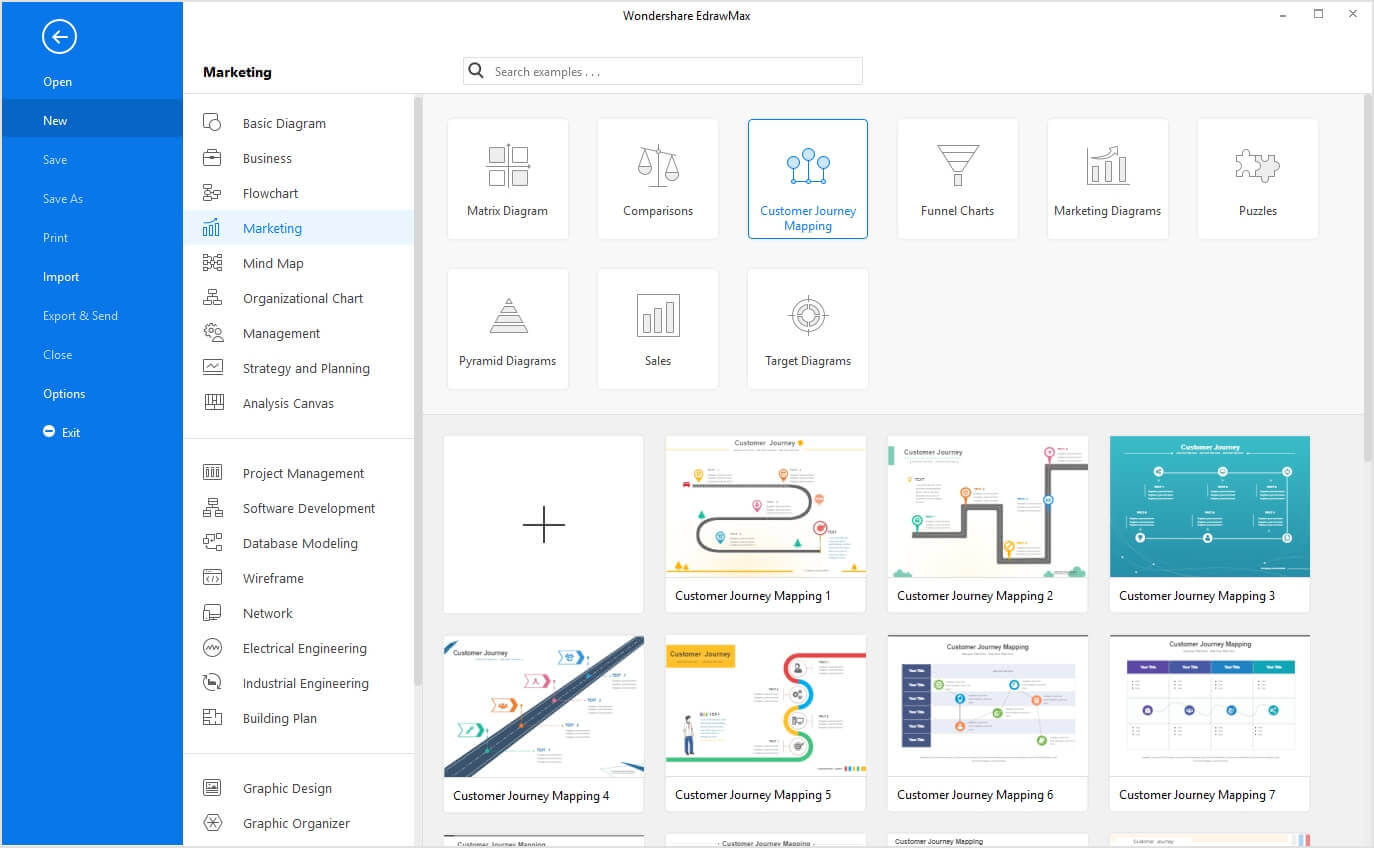Select the Electrical Engineering icon
The width and height of the screenshot is (1374, 848).
[x=212, y=648]
